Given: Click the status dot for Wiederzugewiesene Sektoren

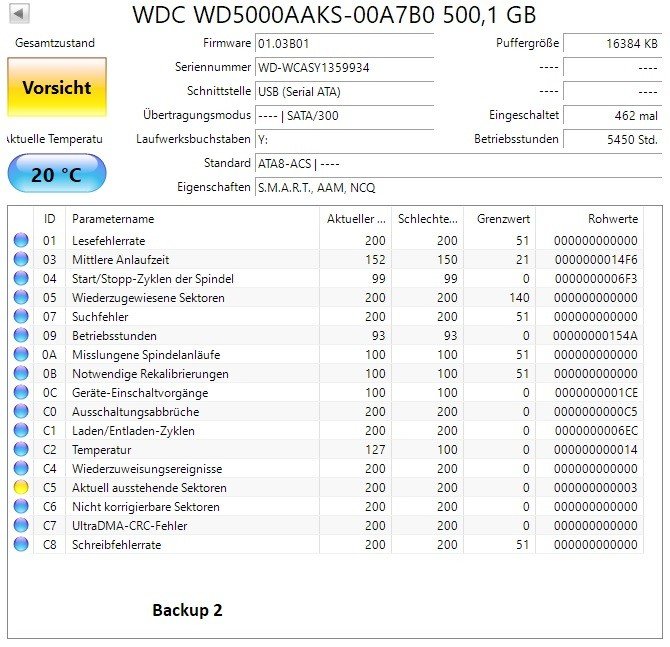Looking at the screenshot, I should tap(21, 297).
